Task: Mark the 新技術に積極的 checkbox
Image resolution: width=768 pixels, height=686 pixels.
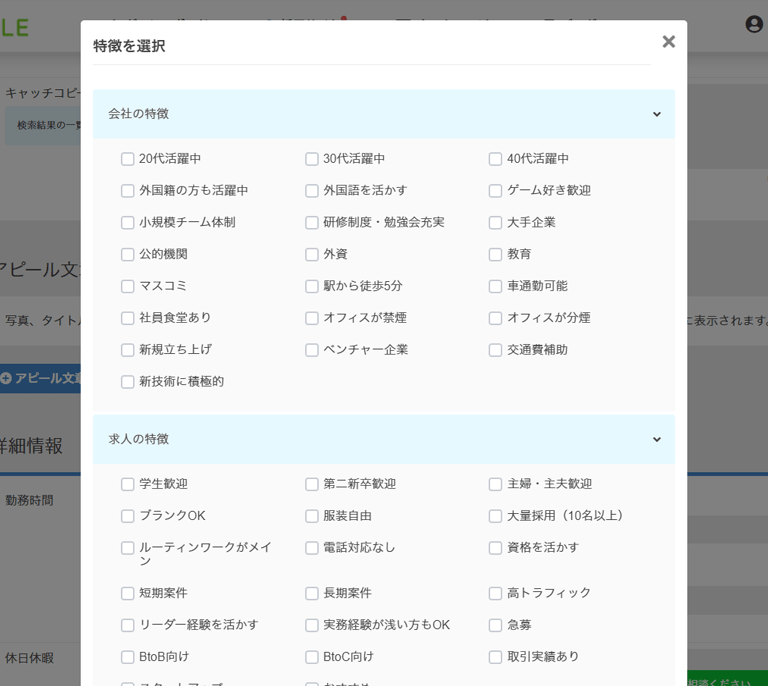Action: coord(128,382)
